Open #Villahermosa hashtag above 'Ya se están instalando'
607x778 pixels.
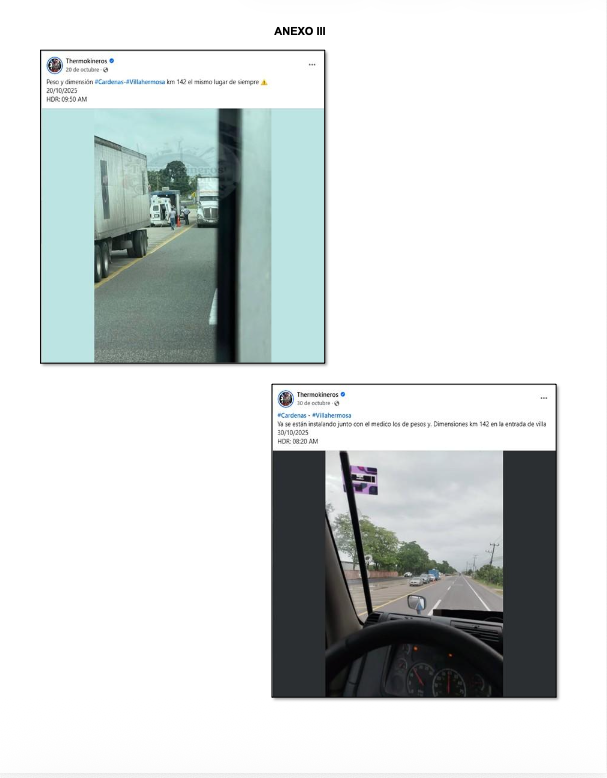point(332,415)
